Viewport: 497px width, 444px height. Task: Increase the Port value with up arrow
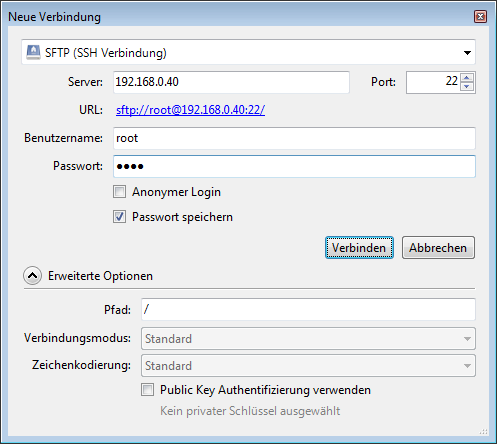click(x=467, y=78)
